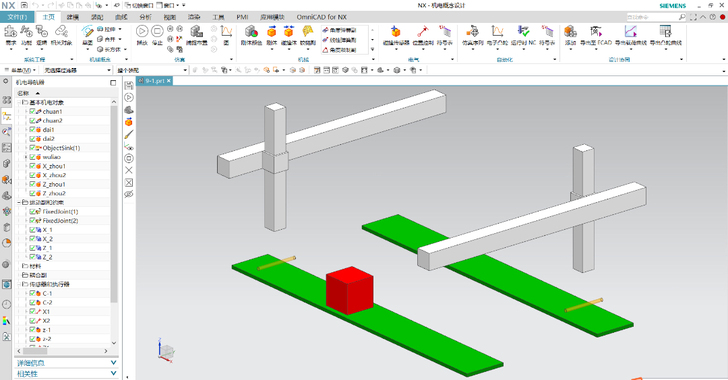Open the 拉伸 extrude dropdown arrow
Screen dimensions: 728x380
pyautogui.click(x=120, y=29)
